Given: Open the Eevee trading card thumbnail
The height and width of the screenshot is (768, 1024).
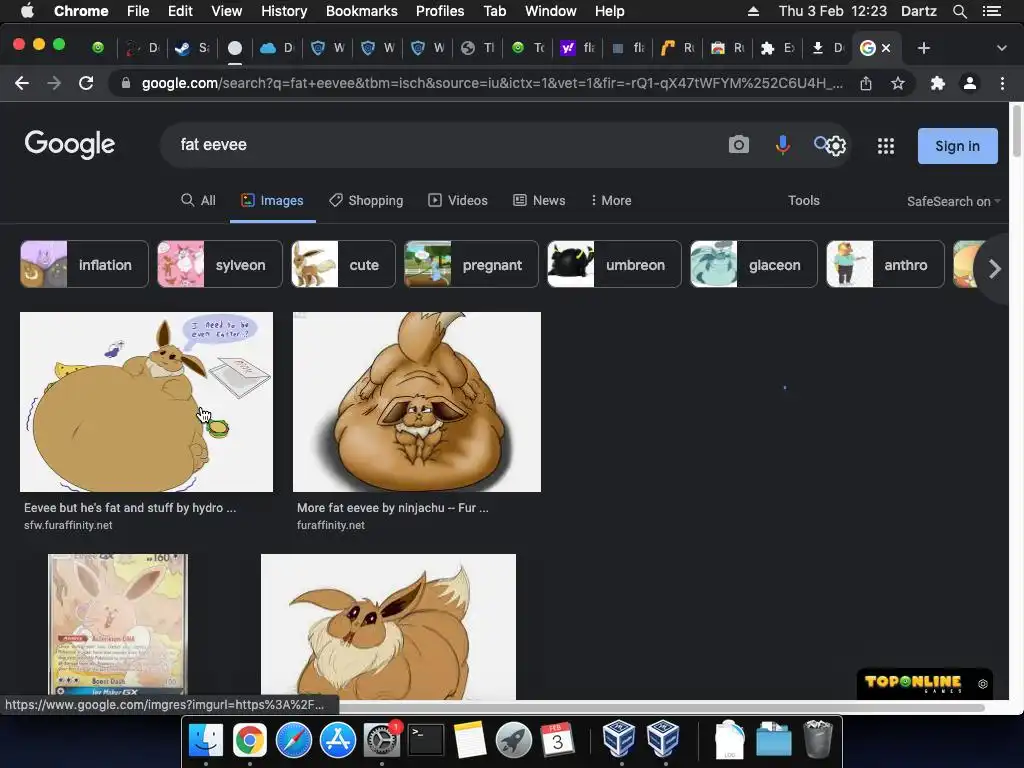Looking at the screenshot, I should tap(118, 625).
